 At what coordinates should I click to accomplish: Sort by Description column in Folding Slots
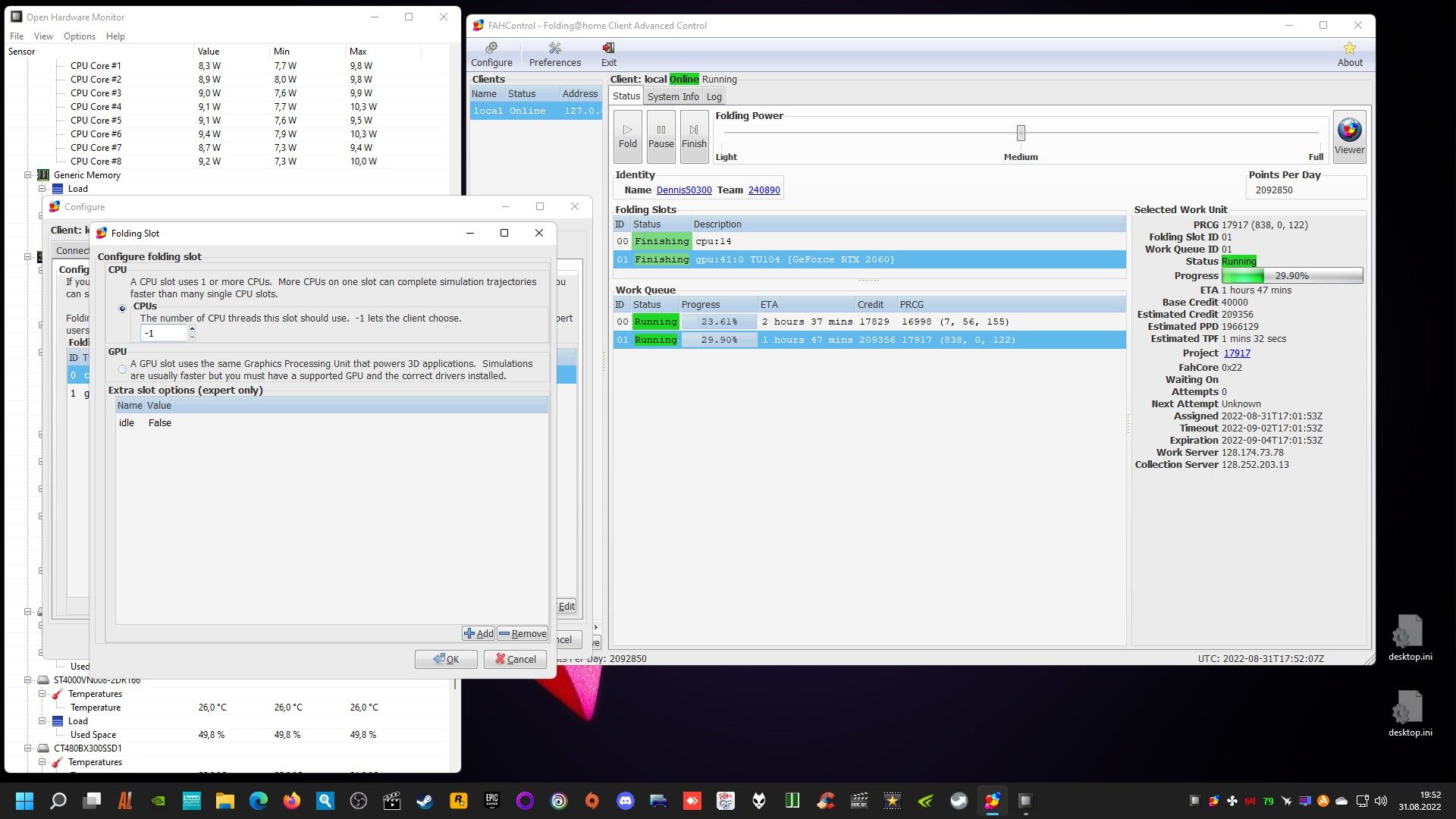[908, 224]
